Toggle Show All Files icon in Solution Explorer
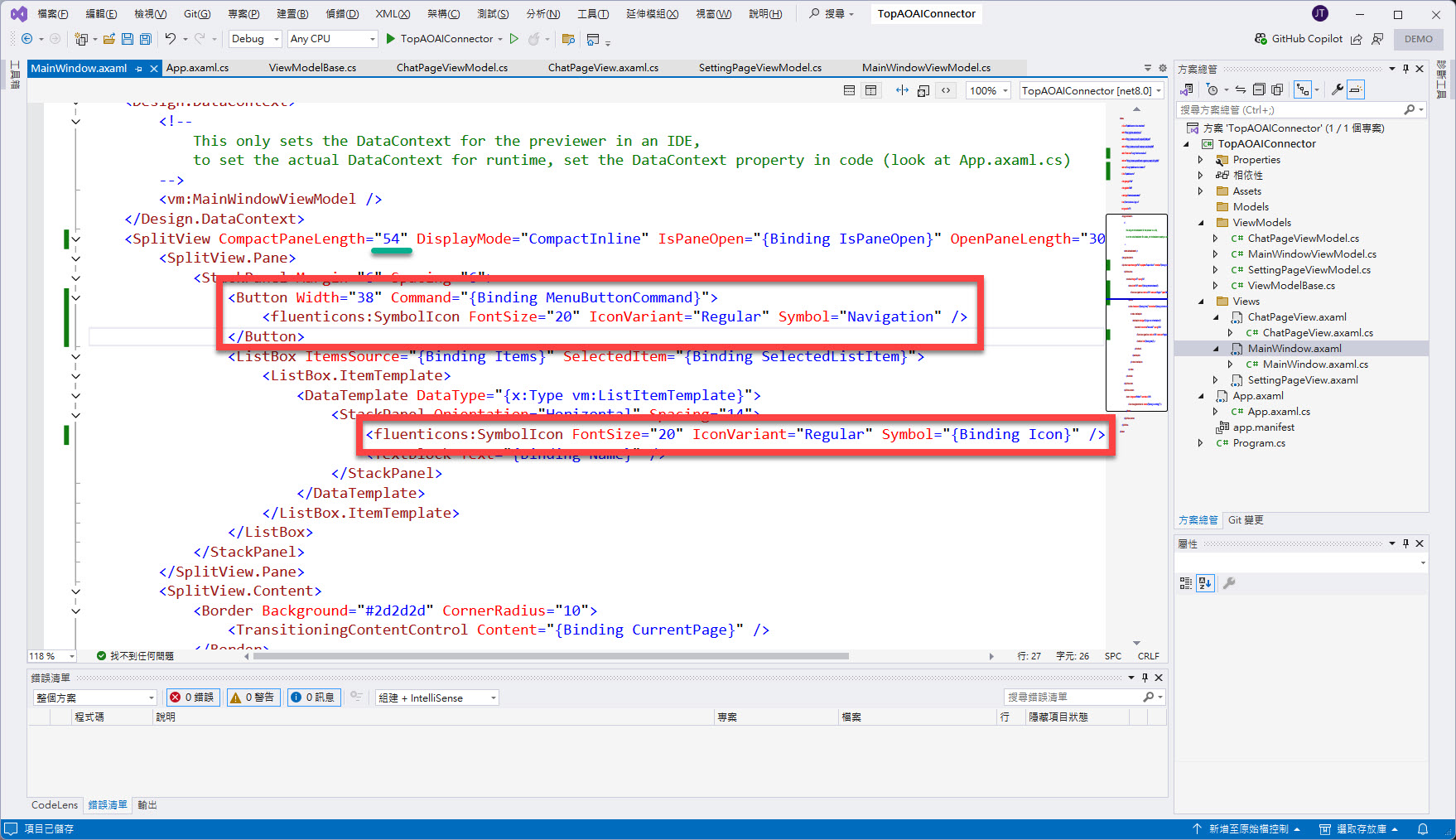 click(x=1277, y=89)
